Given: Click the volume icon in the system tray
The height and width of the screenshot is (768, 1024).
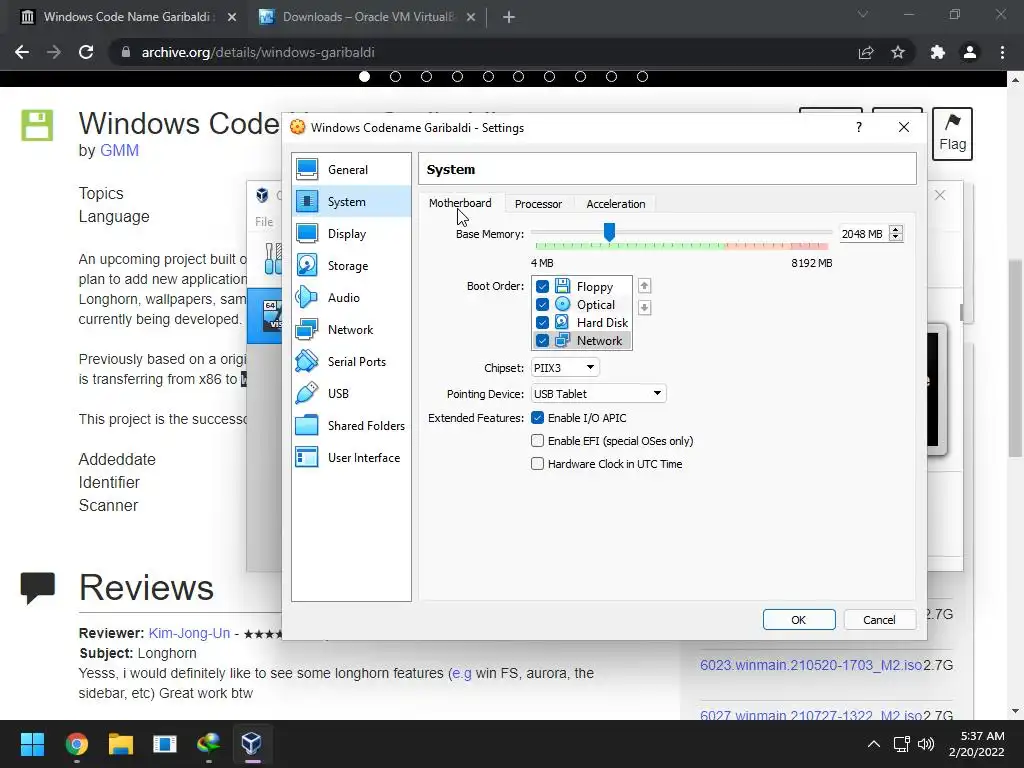Looking at the screenshot, I should click(926, 744).
